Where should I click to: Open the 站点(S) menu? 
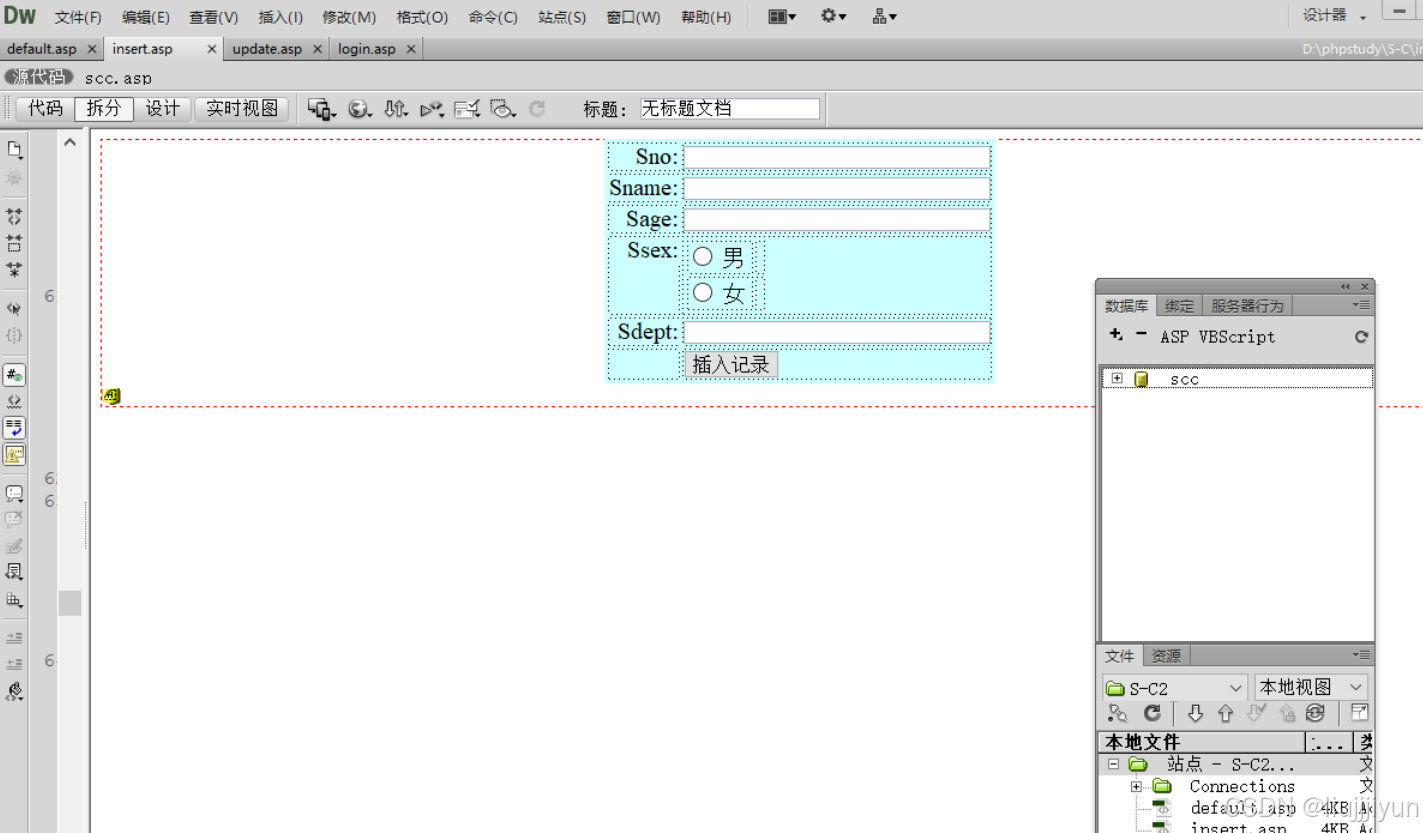(x=562, y=17)
